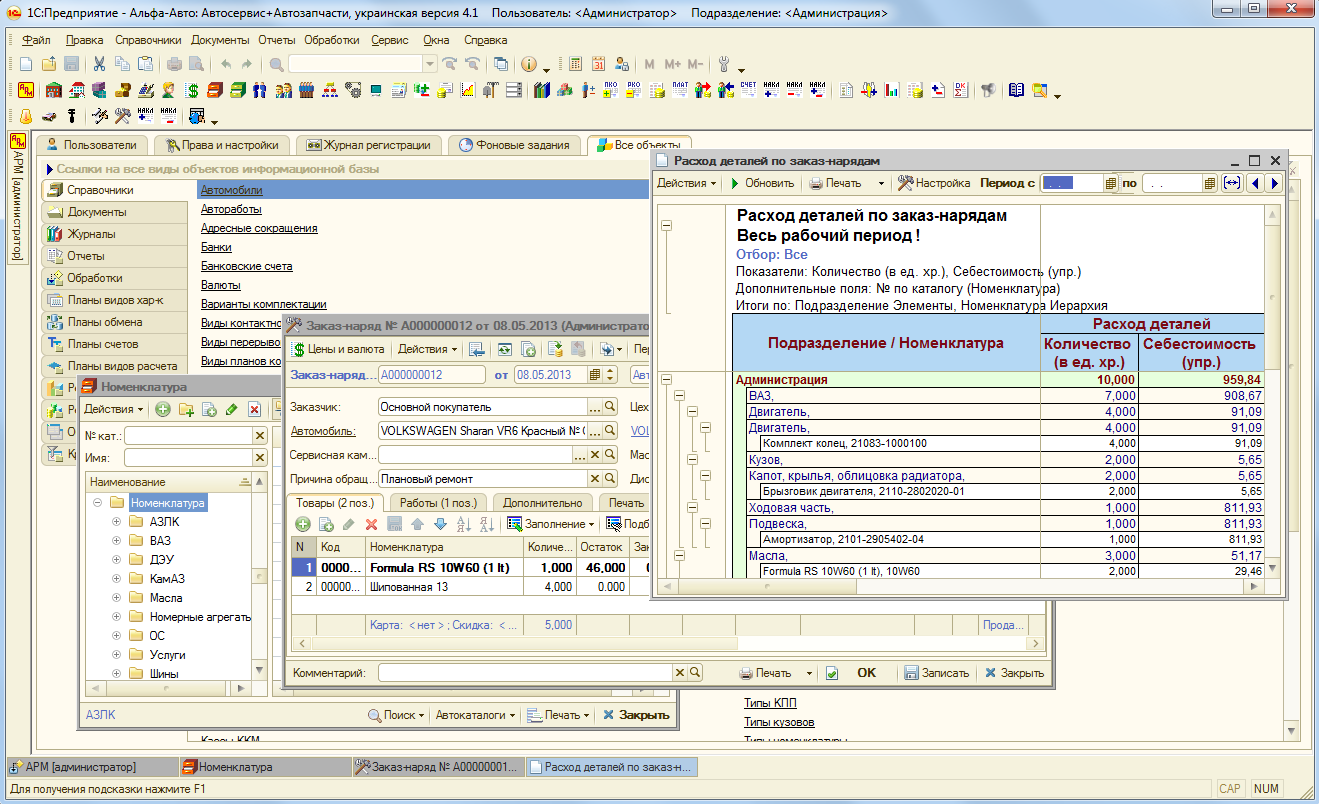Click the Имя filter input in Номенклатура
Viewport: 1319px width, 804px height.
(188, 457)
